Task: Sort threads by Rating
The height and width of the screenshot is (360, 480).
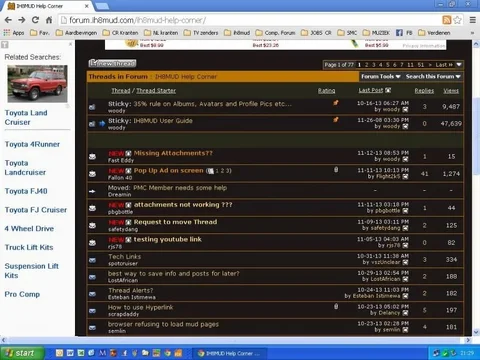Action: pyautogui.click(x=326, y=91)
